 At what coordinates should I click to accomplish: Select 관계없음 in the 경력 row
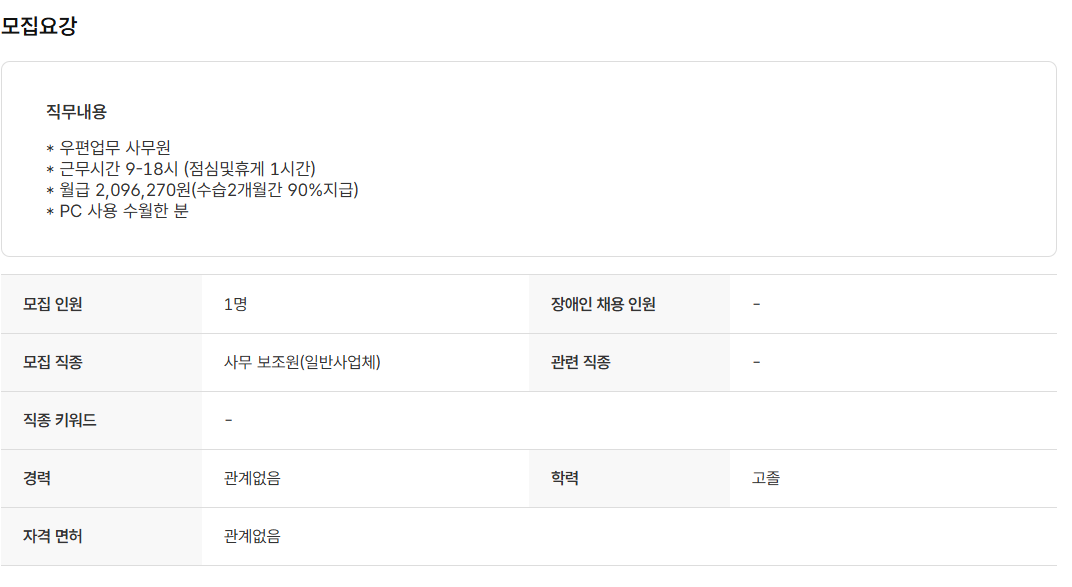tap(252, 478)
